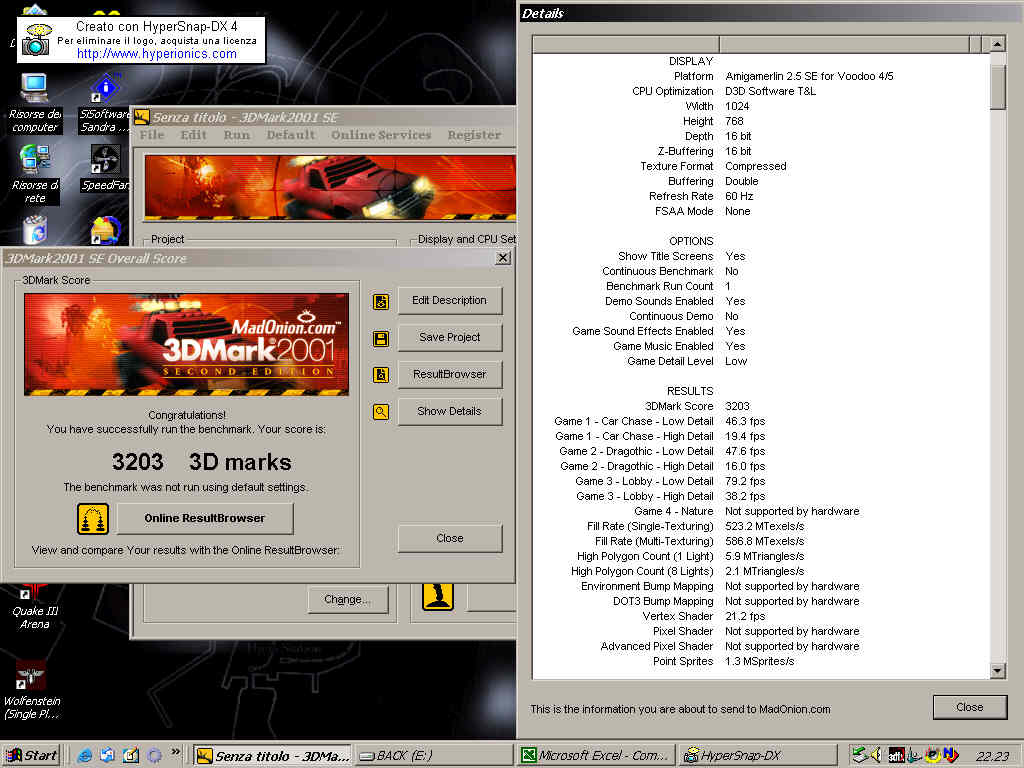
Task: Click the Show Details button
Action: pyautogui.click(x=449, y=411)
